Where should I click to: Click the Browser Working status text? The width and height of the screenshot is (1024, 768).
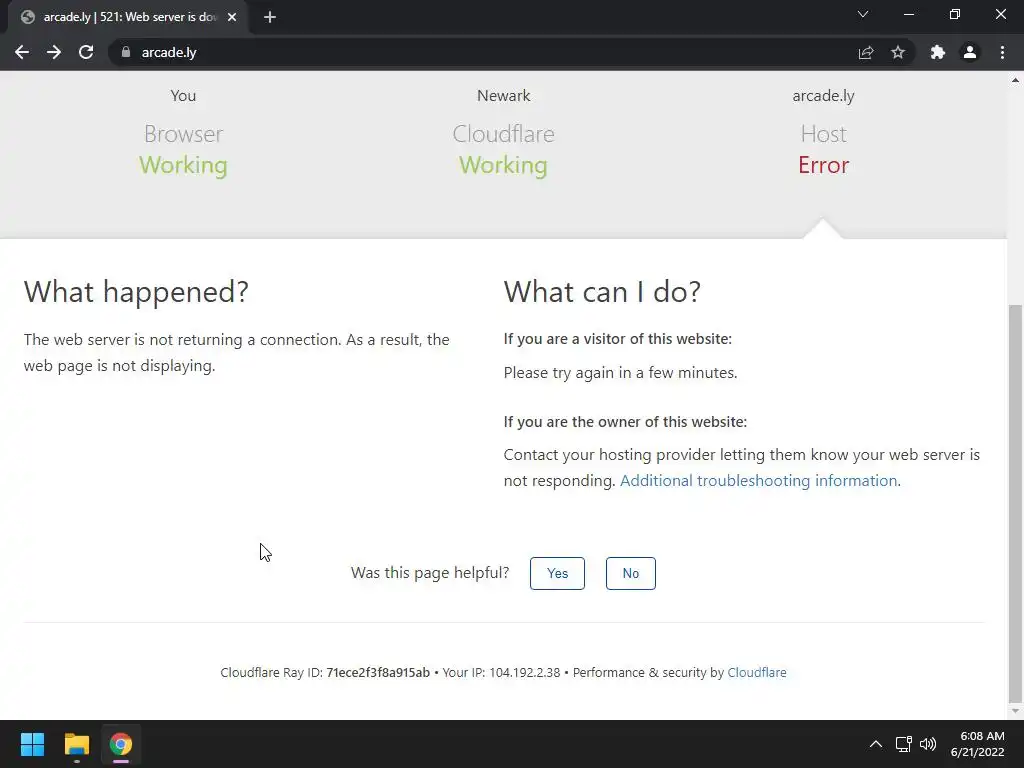click(184, 165)
